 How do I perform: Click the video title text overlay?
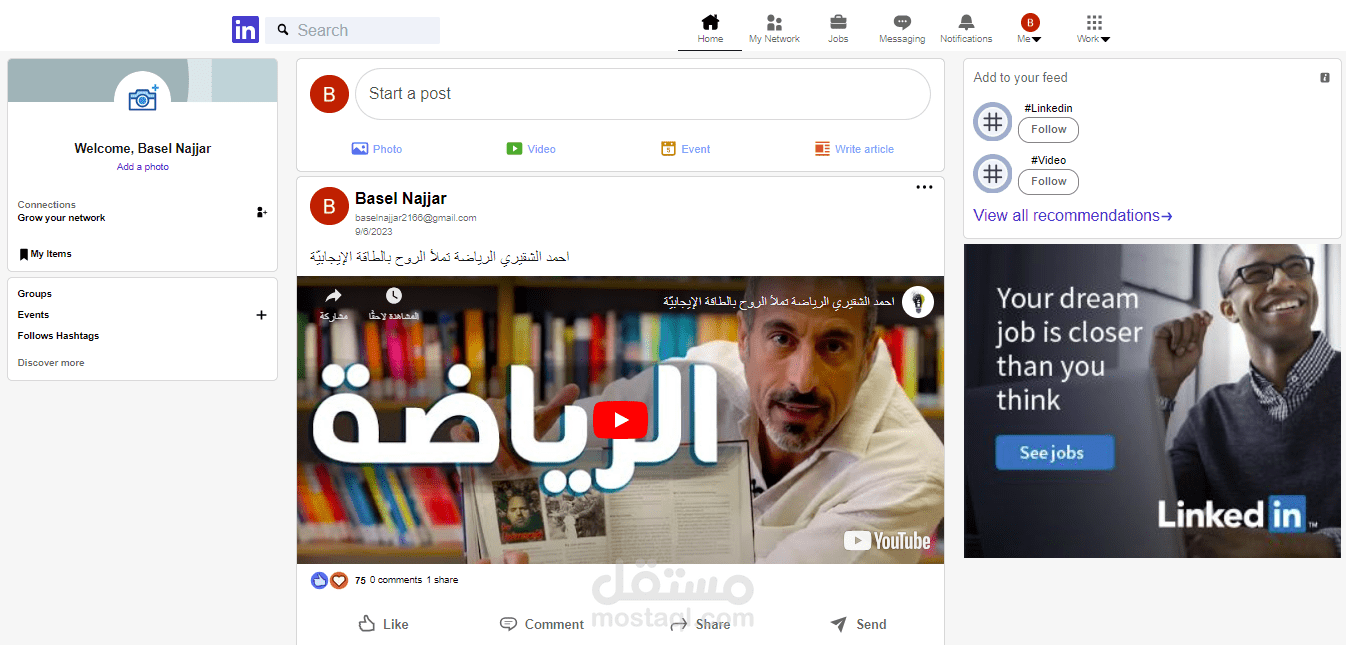point(778,301)
